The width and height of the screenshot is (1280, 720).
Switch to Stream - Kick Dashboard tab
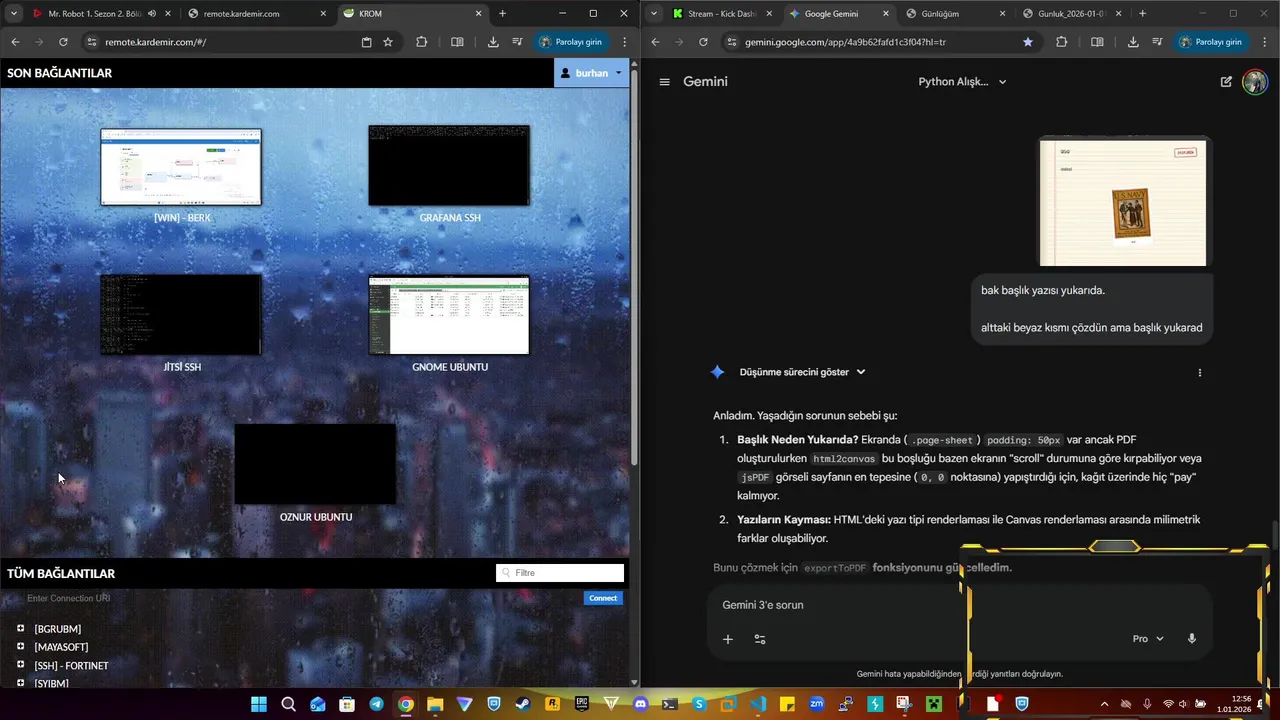[x=722, y=14]
